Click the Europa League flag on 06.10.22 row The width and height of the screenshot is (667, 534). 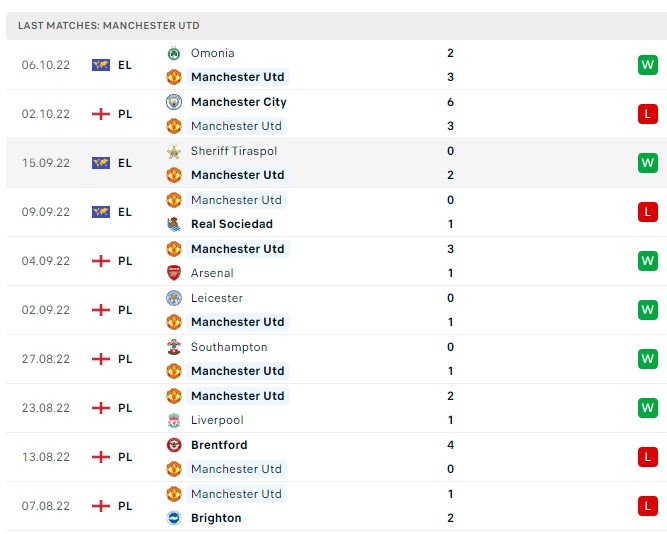(100, 65)
